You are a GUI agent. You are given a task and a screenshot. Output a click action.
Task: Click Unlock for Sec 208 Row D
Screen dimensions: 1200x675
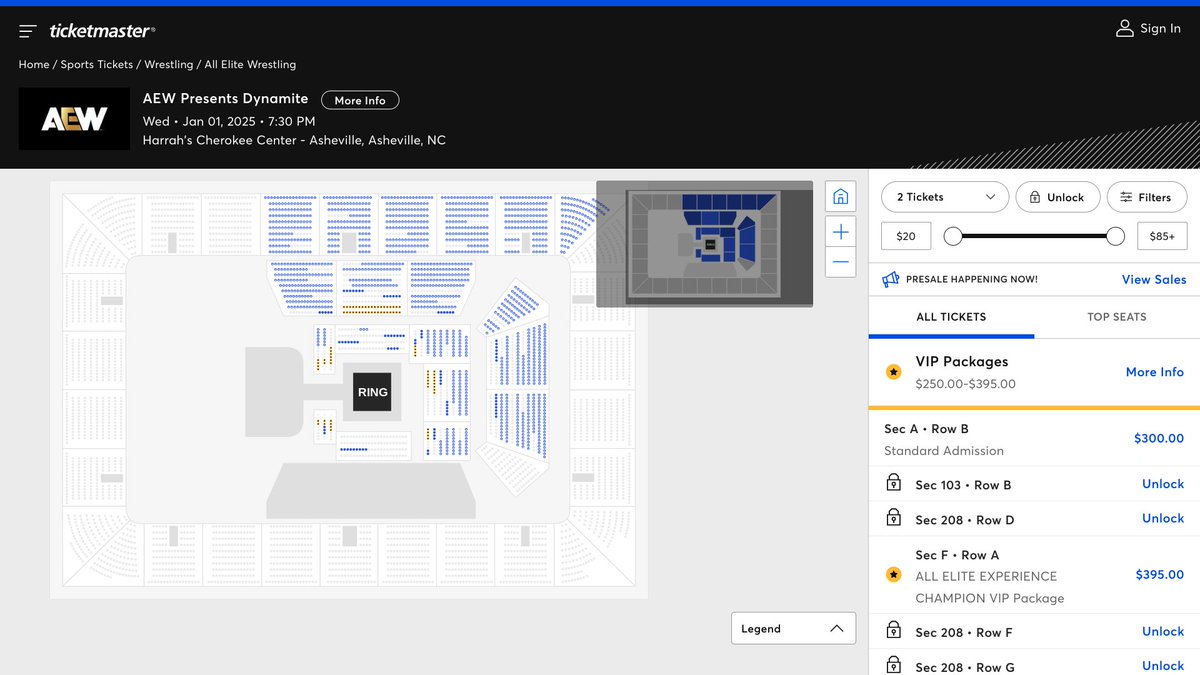tap(1163, 518)
